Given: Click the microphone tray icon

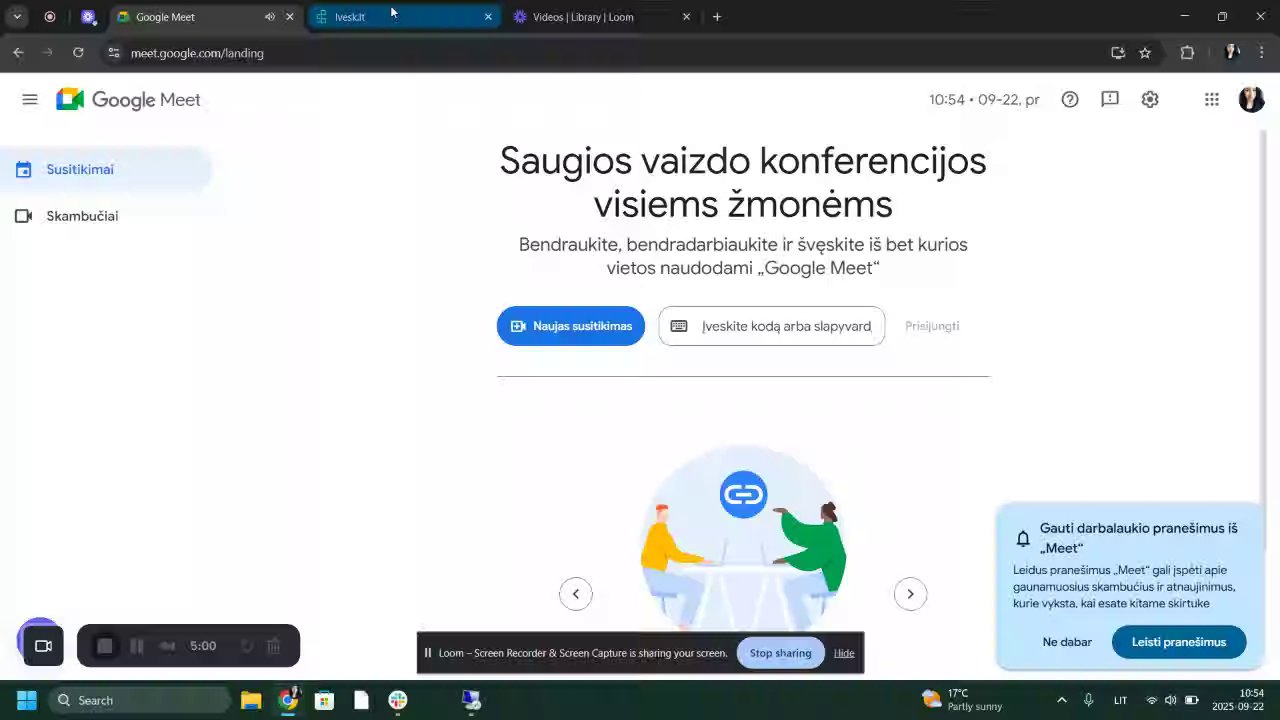Looking at the screenshot, I should point(1089,700).
